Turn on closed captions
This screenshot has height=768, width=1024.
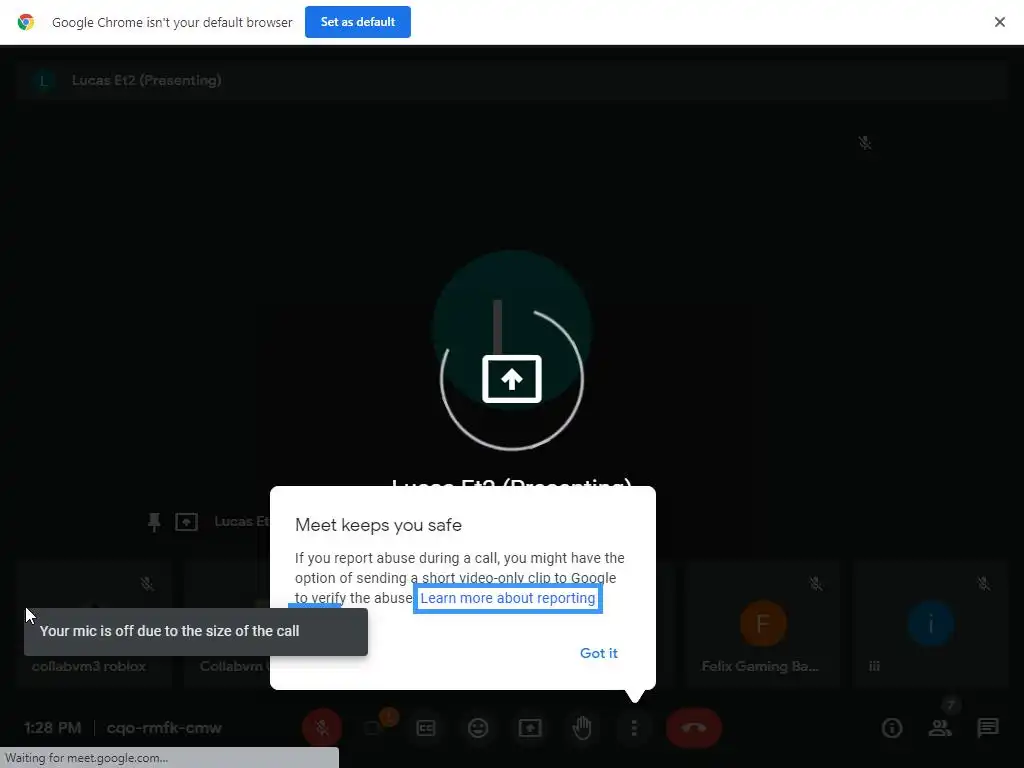tap(426, 728)
